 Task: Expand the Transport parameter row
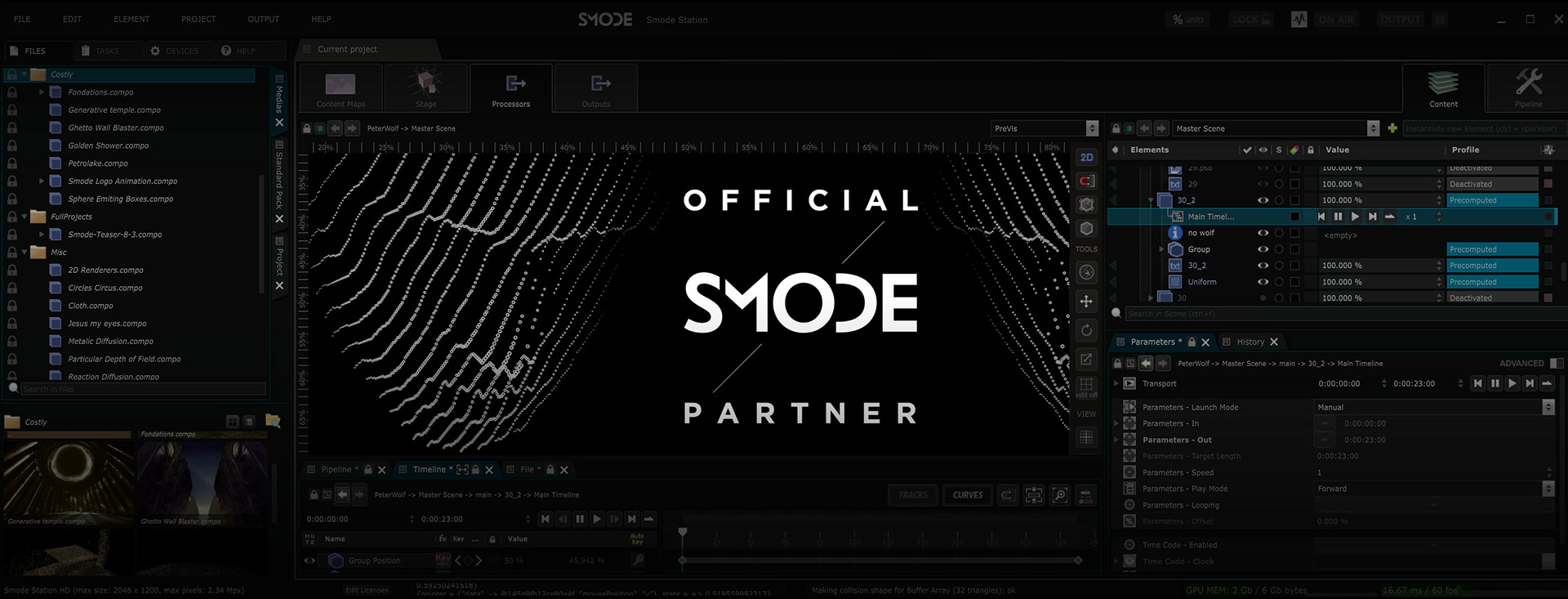point(1116,383)
